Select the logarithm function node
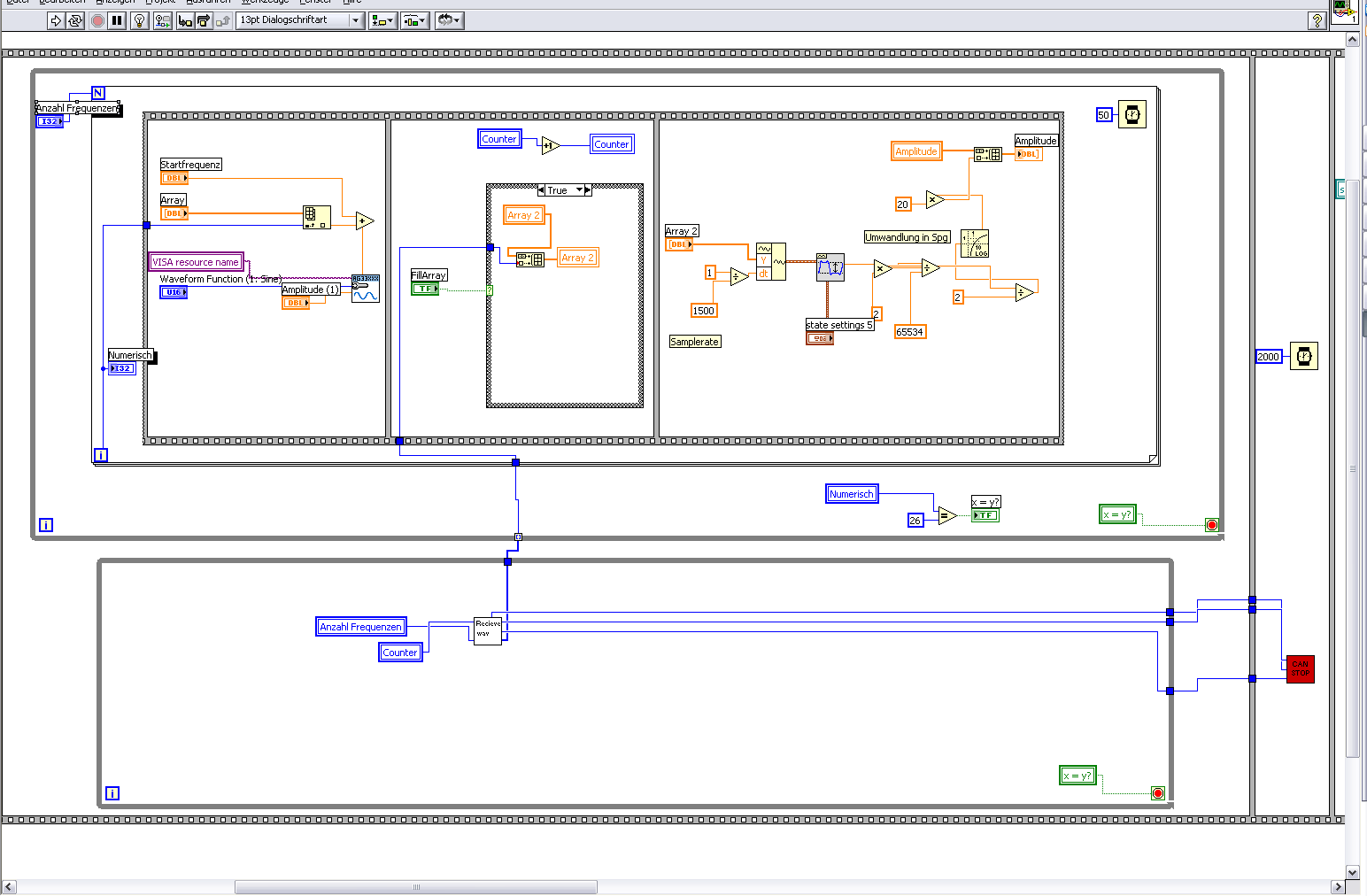This screenshot has width=1367, height=896. click(x=975, y=243)
